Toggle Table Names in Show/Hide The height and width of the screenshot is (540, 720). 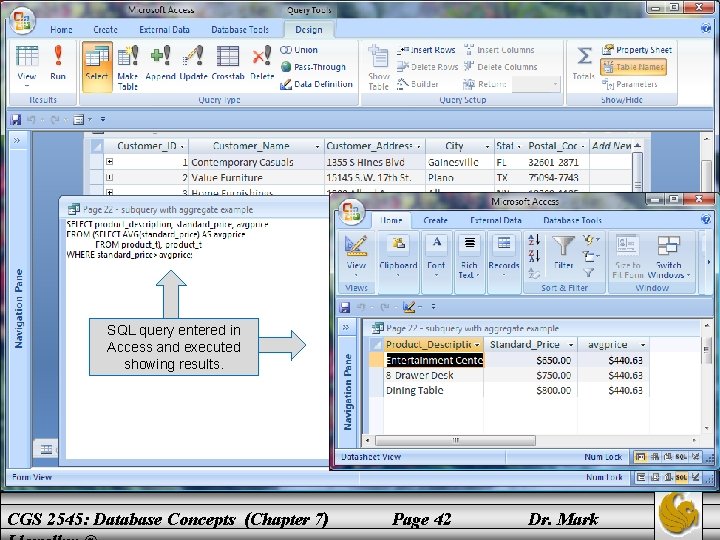(633, 67)
